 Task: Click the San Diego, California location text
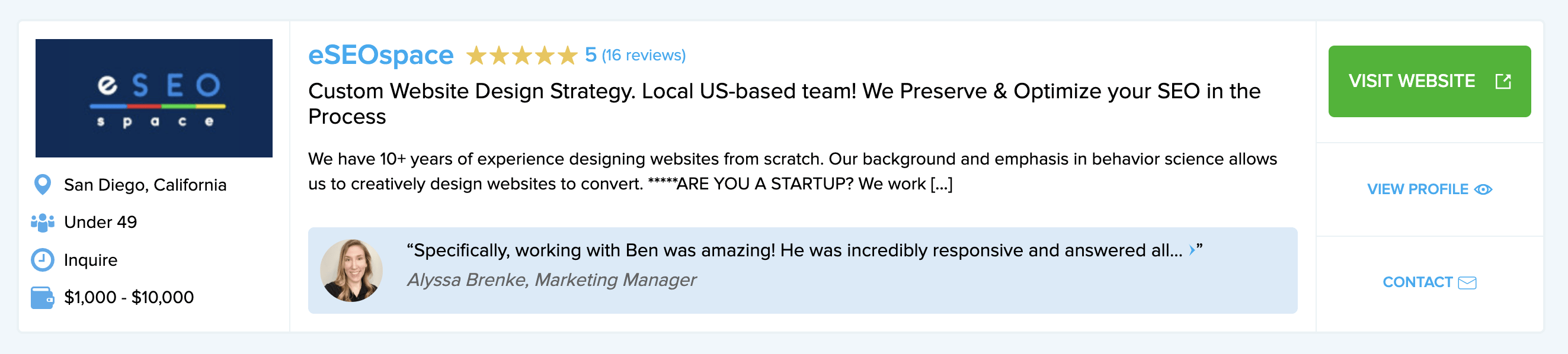click(x=145, y=185)
